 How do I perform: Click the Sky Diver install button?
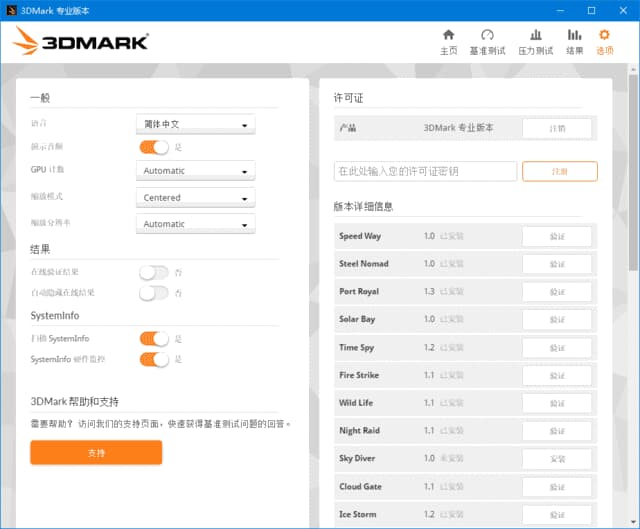[556, 459]
